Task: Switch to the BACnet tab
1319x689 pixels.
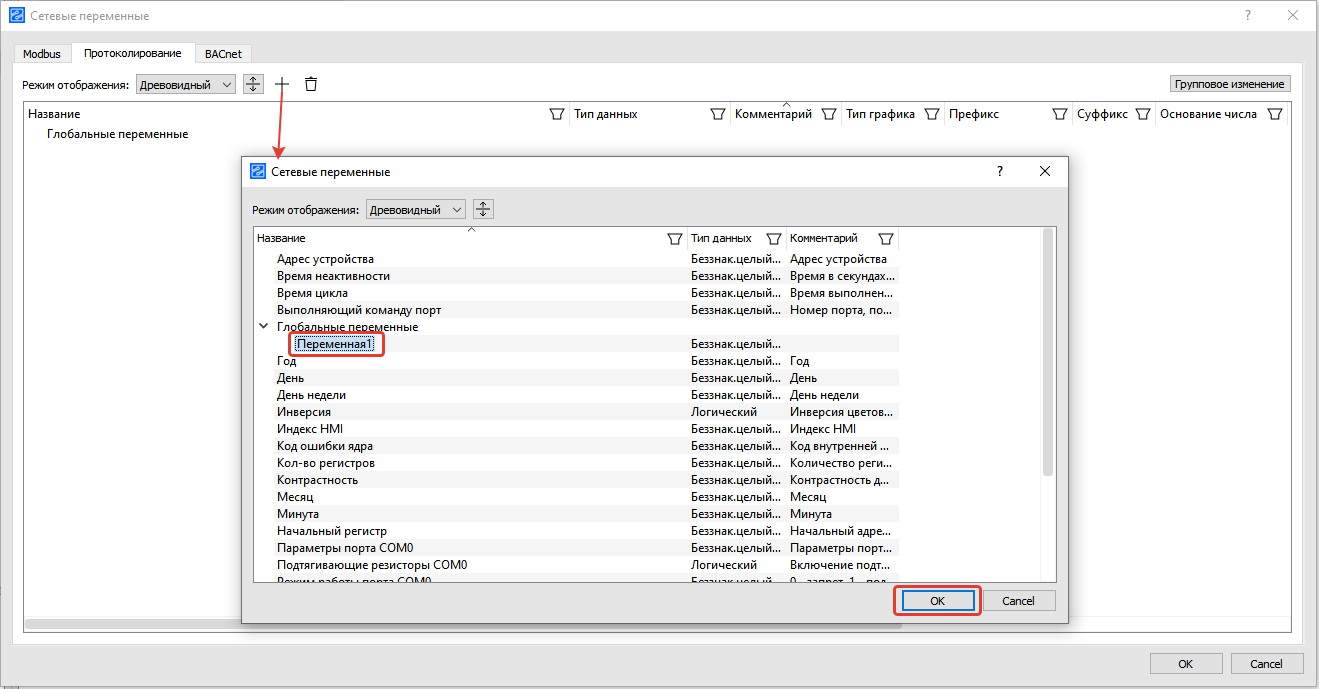Action: 223,53
